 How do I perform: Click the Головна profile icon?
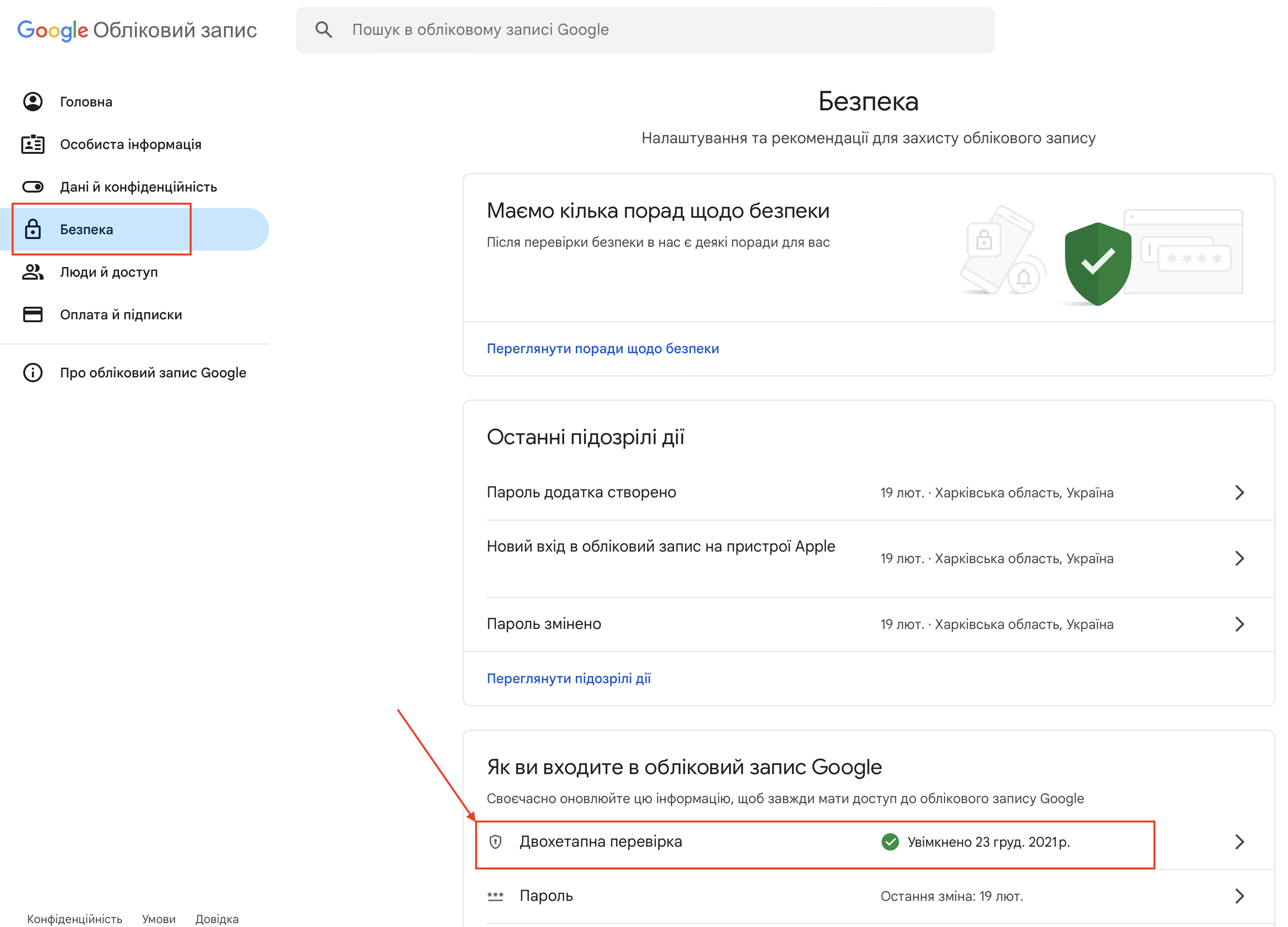pos(33,102)
